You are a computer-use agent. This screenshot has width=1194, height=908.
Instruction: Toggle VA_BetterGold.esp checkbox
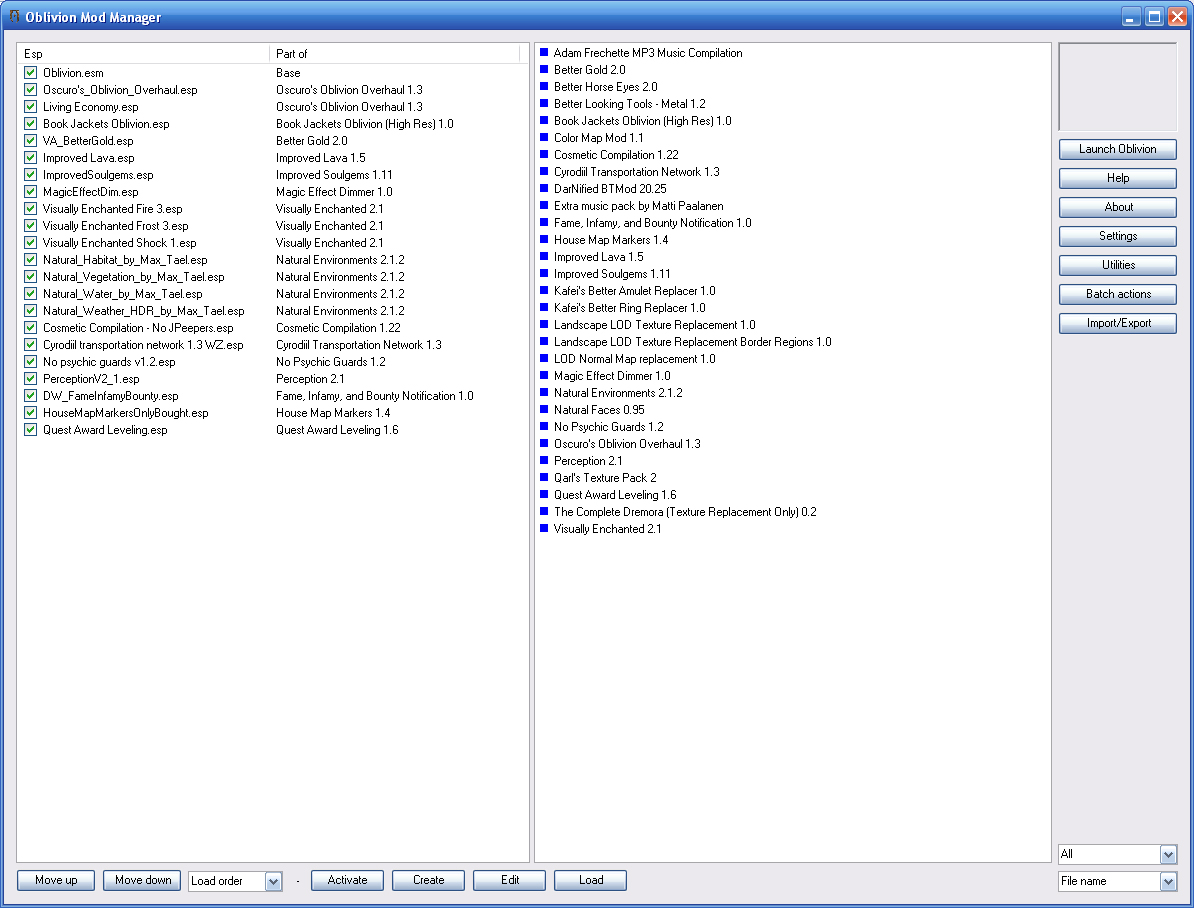click(x=30, y=140)
